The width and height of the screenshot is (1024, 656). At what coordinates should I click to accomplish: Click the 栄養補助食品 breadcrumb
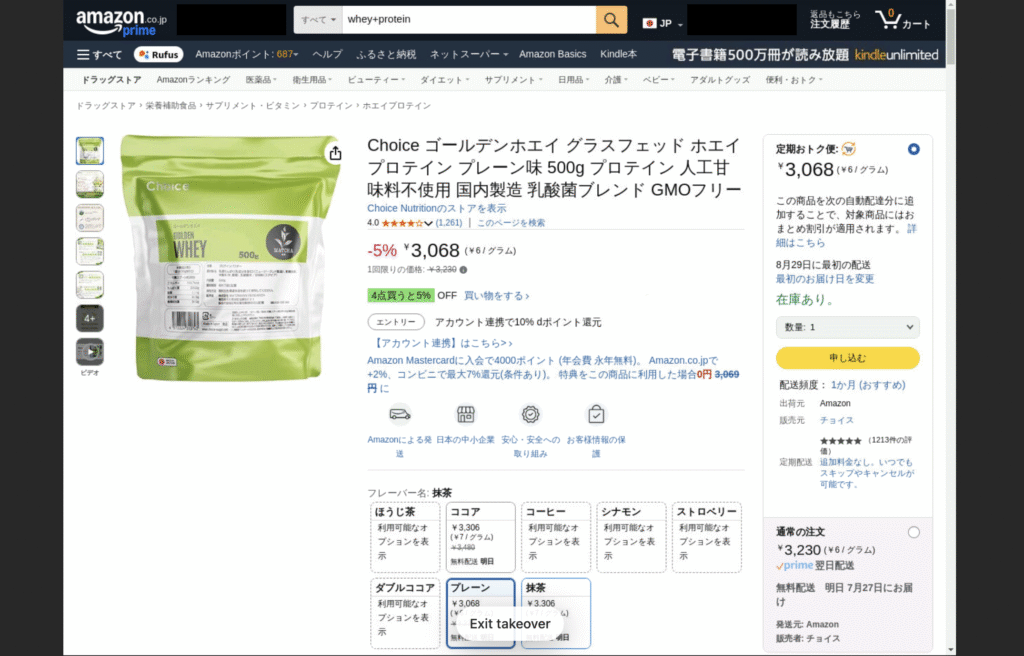[170, 105]
